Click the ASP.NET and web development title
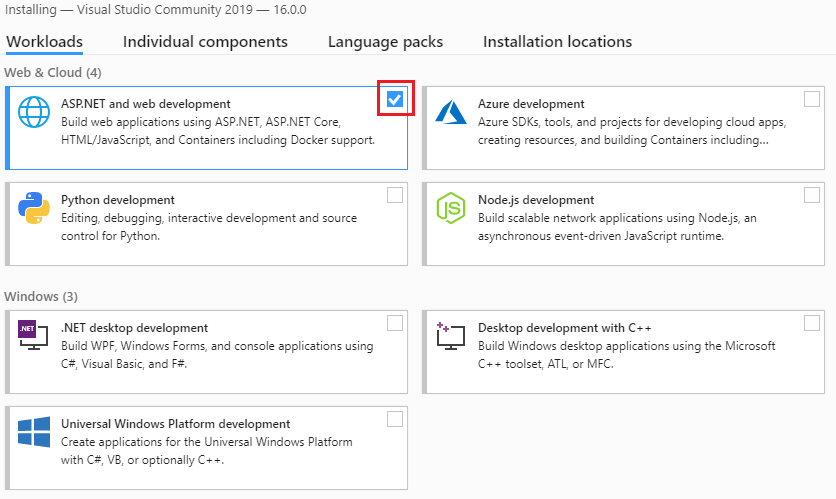836x499 pixels. [x=146, y=104]
